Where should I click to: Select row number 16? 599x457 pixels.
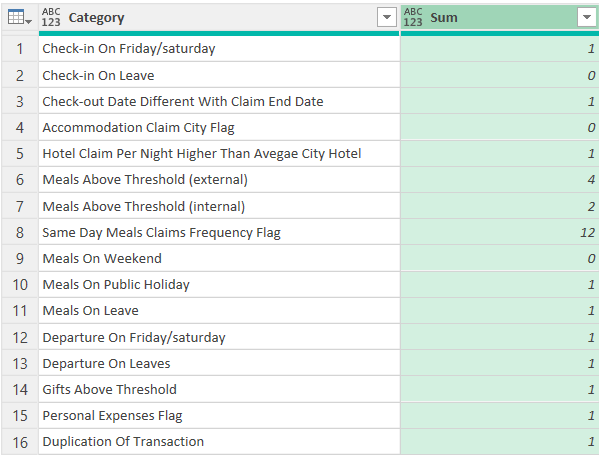20,442
